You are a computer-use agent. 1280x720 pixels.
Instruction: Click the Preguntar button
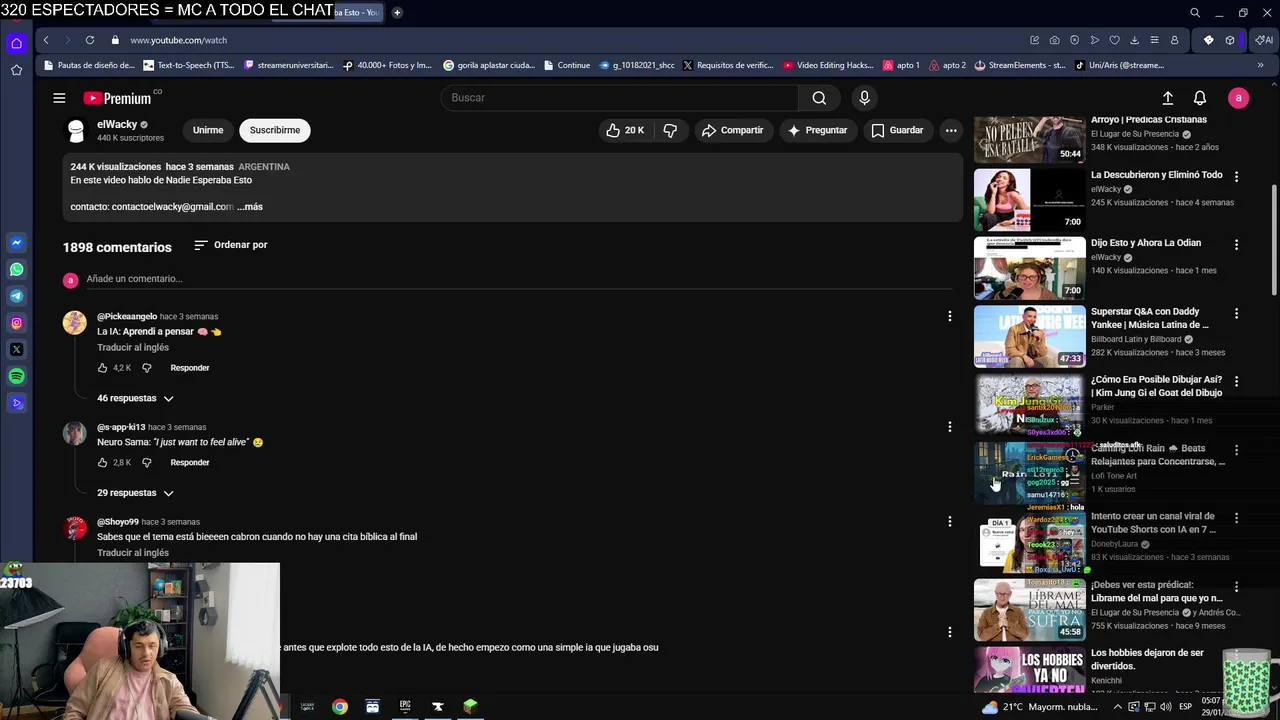[817, 130]
